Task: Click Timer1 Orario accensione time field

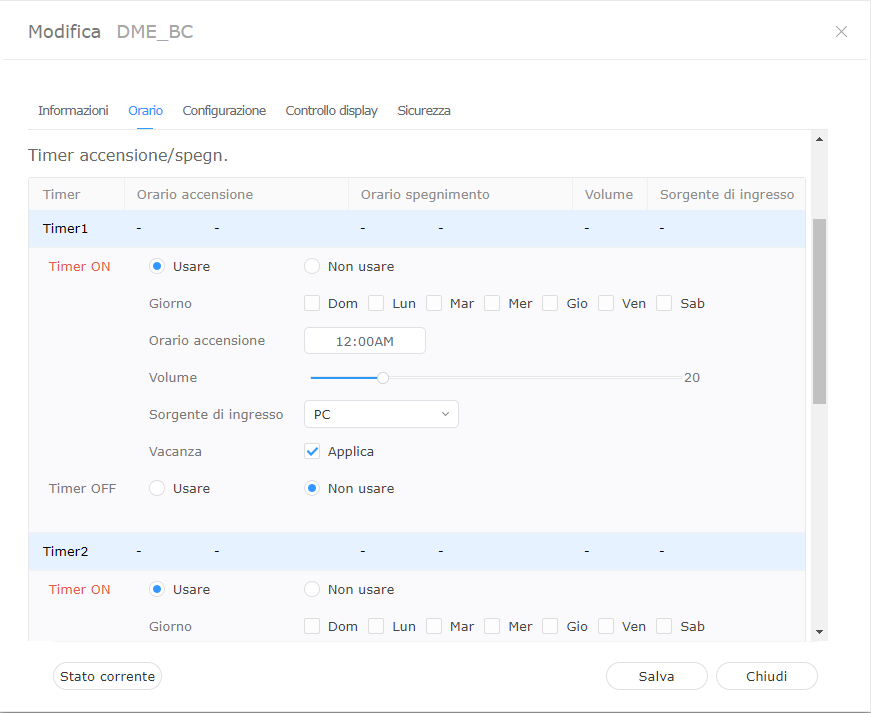Action: click(365, 341)
